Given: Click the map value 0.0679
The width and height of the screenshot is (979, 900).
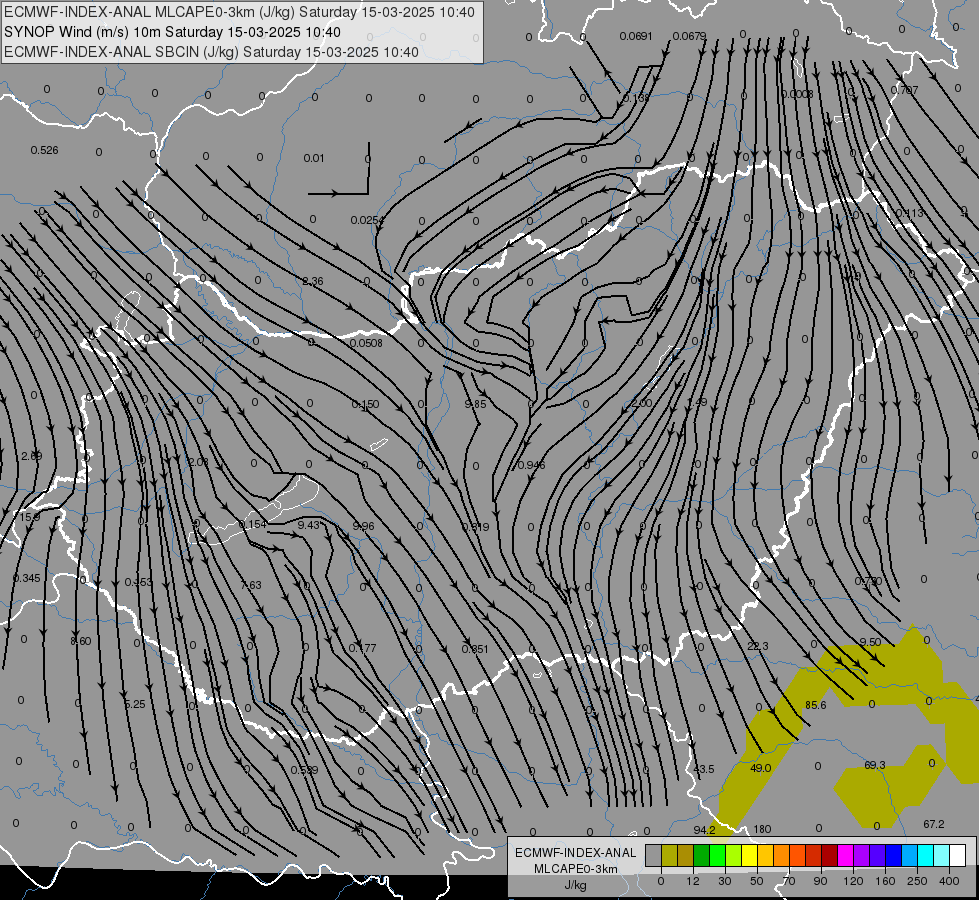Looking at the screenshot, I should point(689,36).
